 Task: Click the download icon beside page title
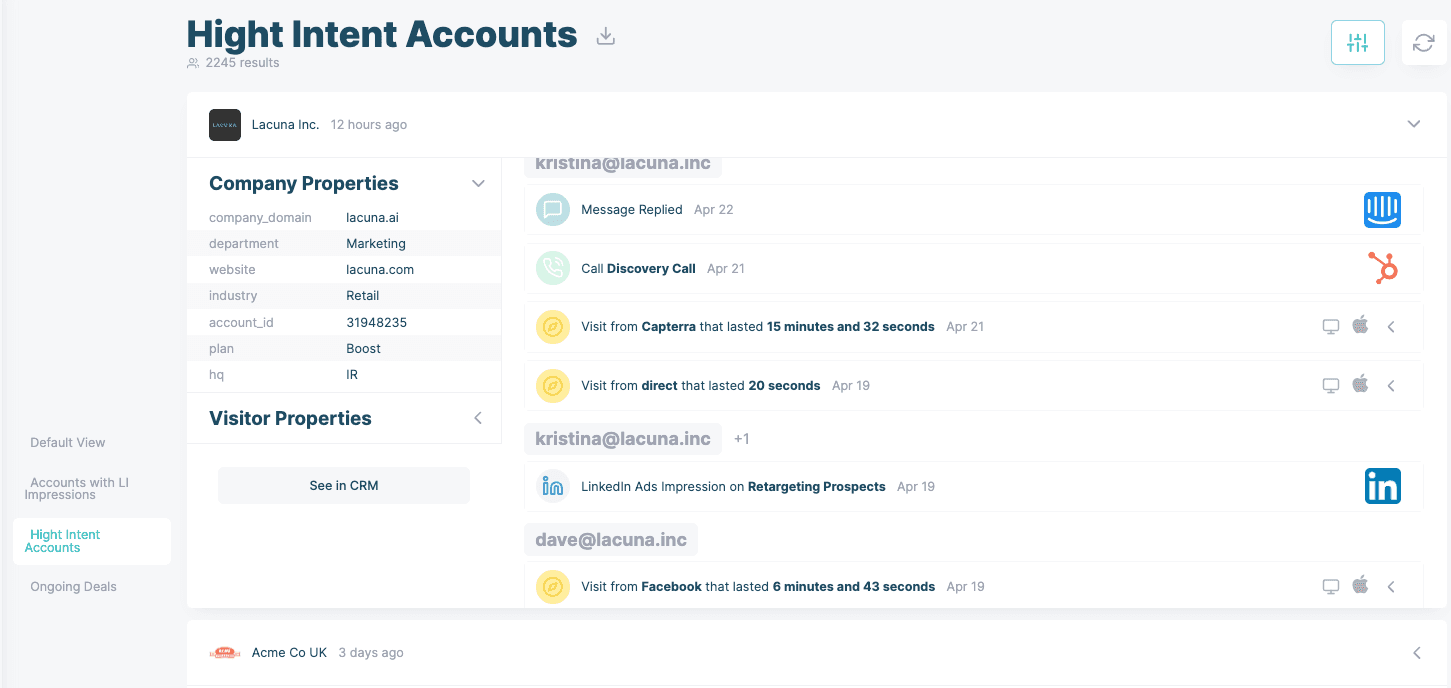[x=605, y=36]
